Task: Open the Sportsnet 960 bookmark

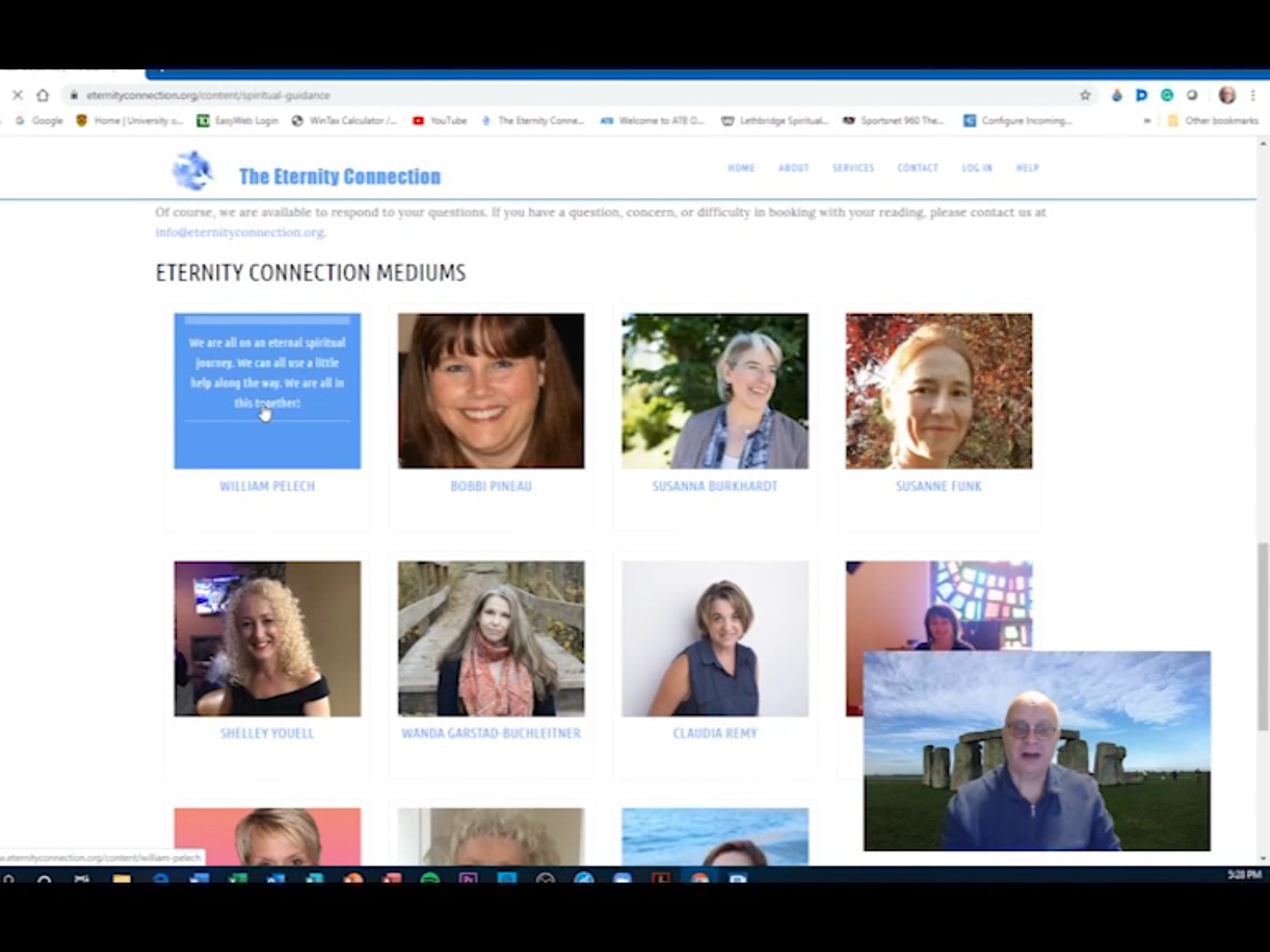Action: [x=893, y=121]
